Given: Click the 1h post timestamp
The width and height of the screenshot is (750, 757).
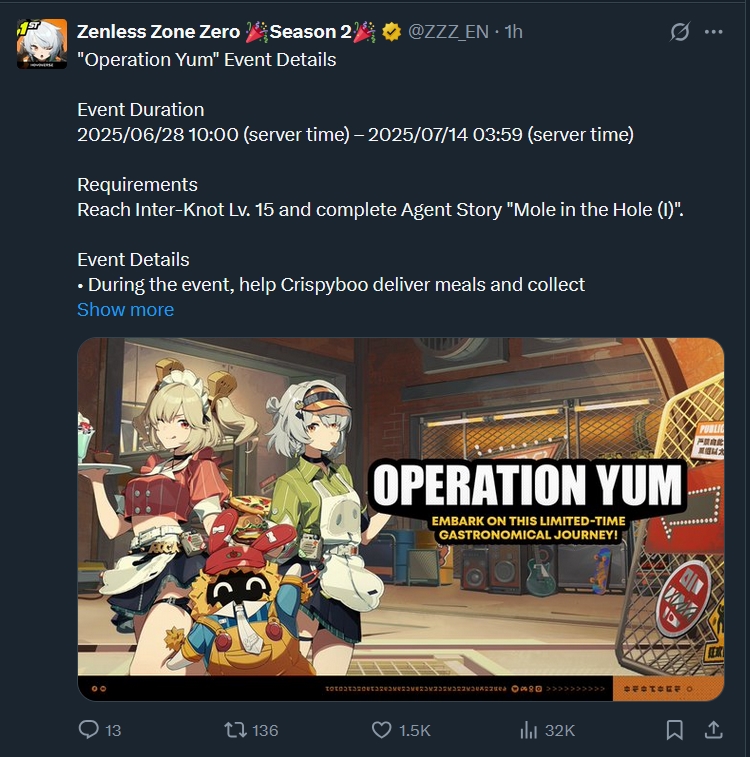Looking at the screenshot, I should click(514, 32).
